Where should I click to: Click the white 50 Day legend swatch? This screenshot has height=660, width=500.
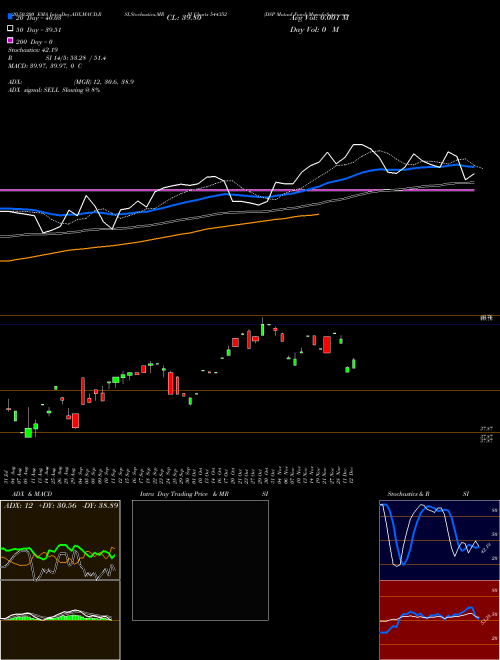[x=11, y=29]
